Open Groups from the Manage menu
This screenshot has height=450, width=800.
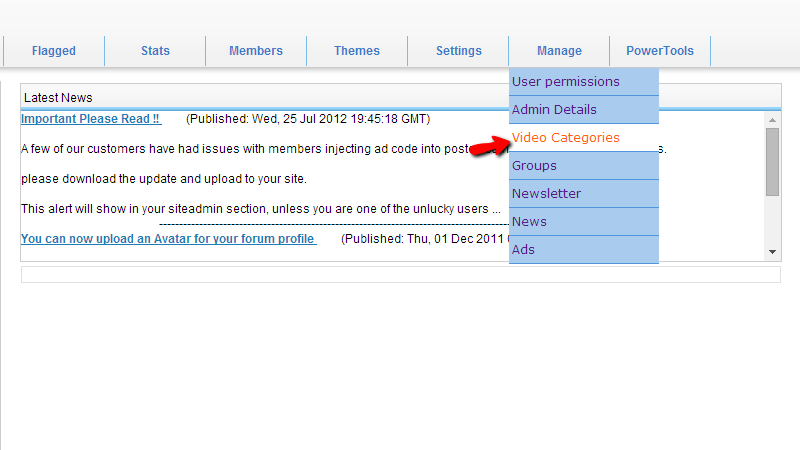coord(584,166)
